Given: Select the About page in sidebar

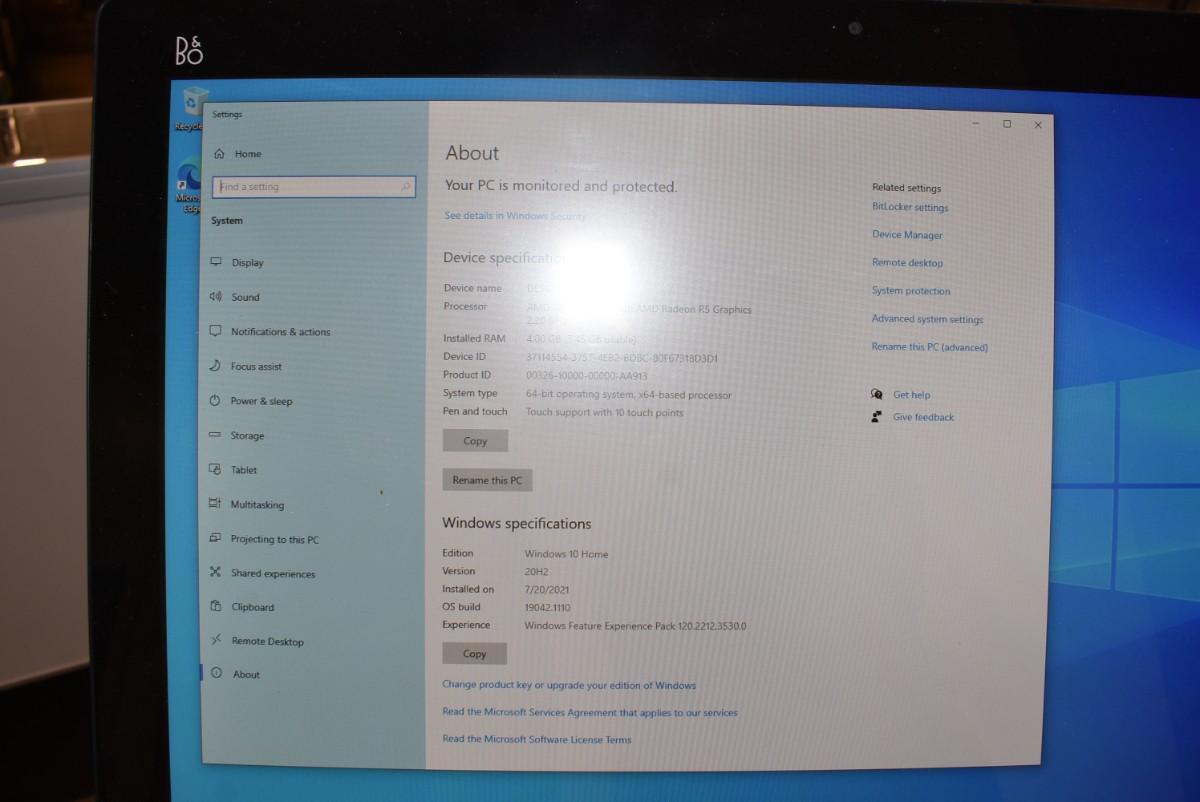Looking at the screenshot, I should click(x=246, y=675).
